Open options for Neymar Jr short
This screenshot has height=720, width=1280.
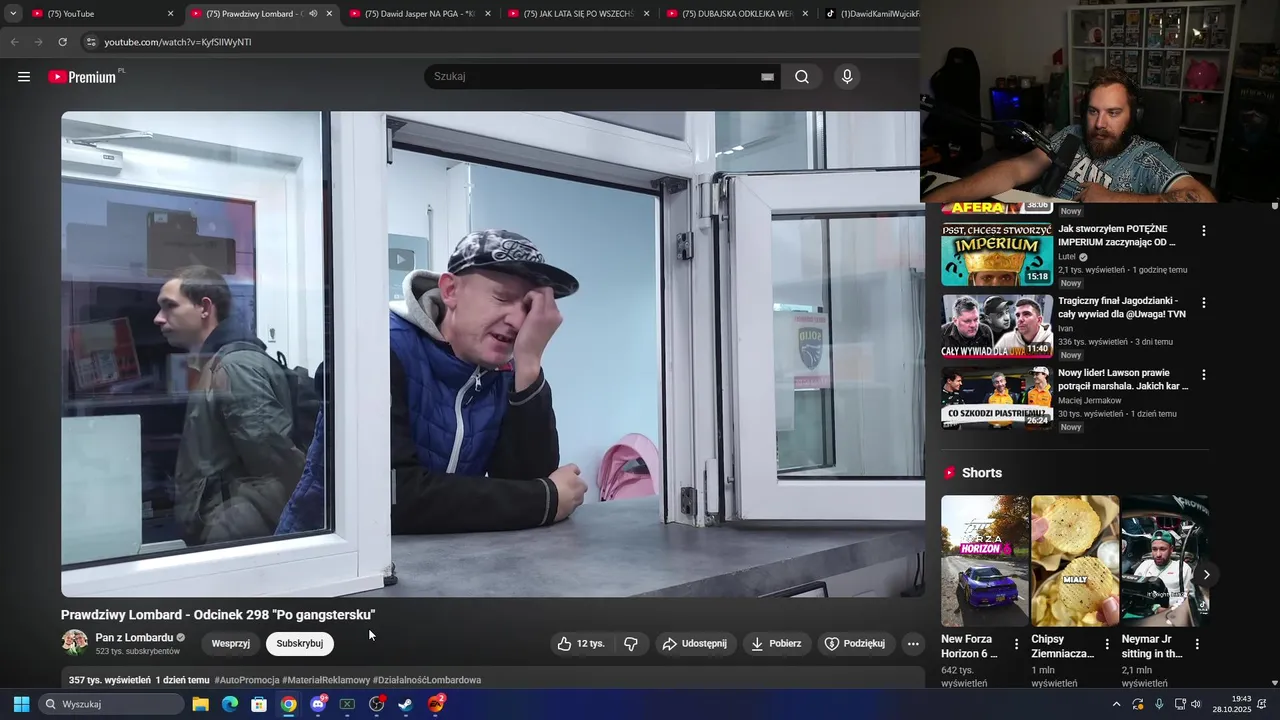(1197, 644)
